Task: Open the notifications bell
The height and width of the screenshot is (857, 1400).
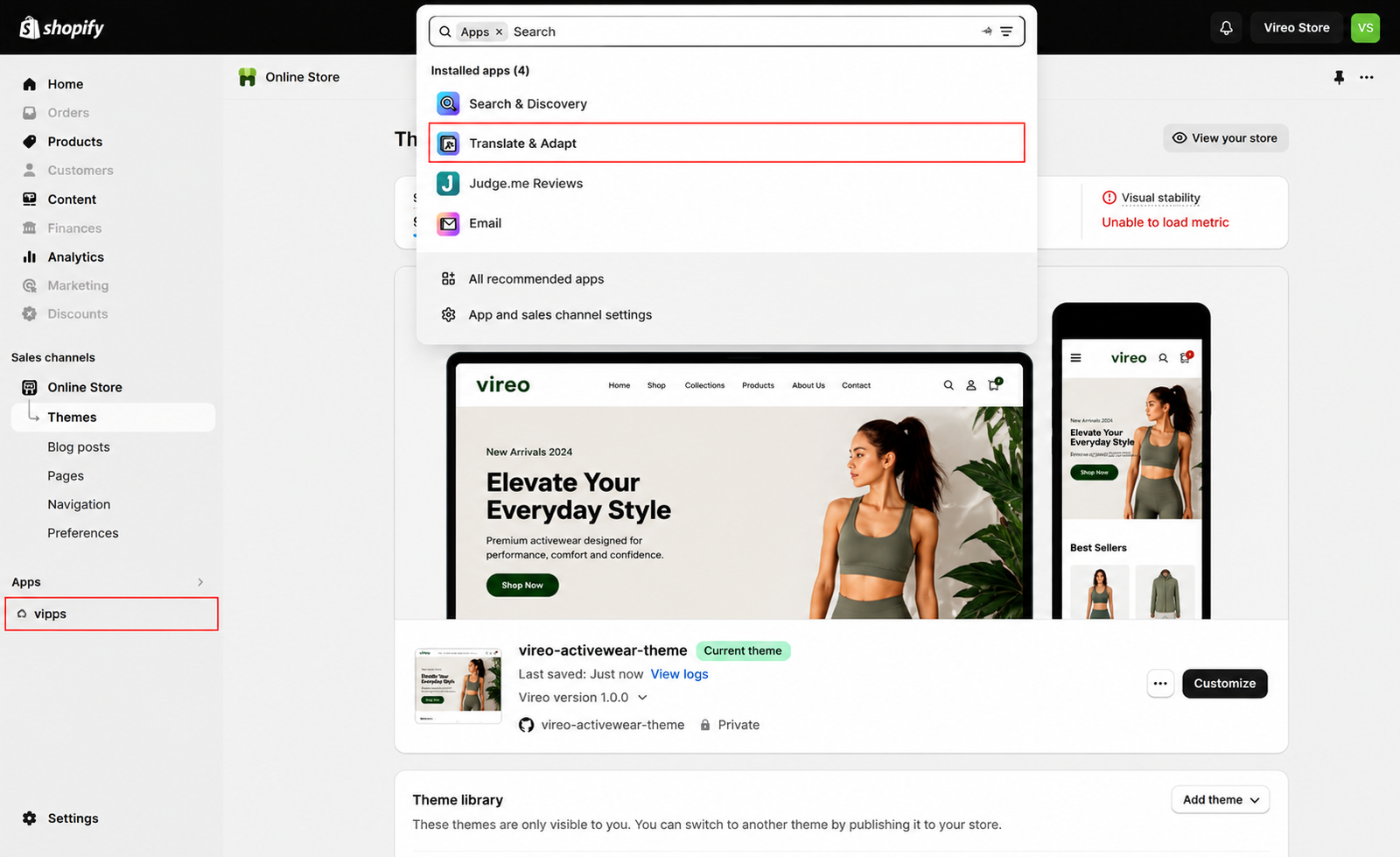Action: 1226,28
